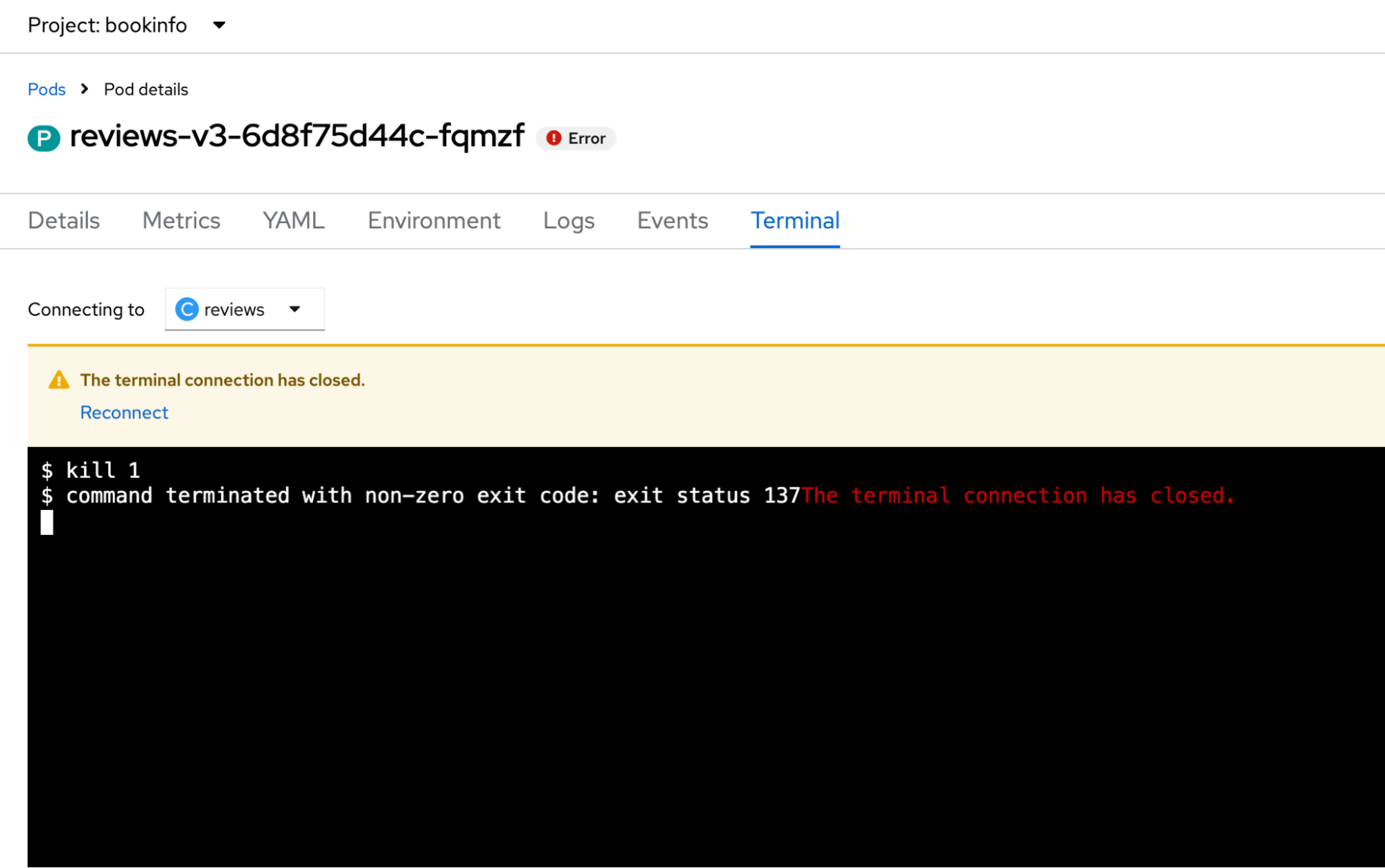This screenshot has width=1385, height=868.
Task: Click the teal Pod 'P' icon
Action: click(44, 138)
